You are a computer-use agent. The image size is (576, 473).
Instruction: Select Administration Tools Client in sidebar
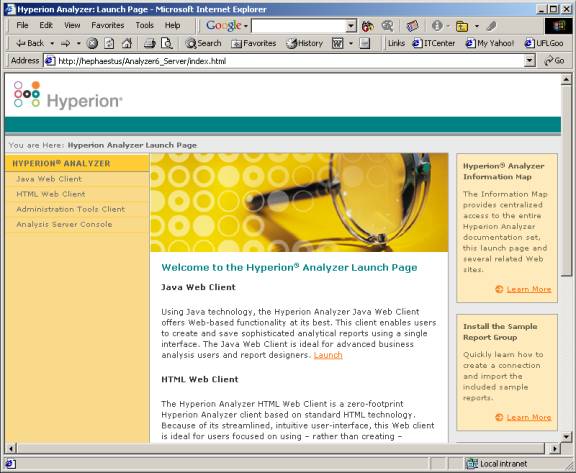(71, 209)
